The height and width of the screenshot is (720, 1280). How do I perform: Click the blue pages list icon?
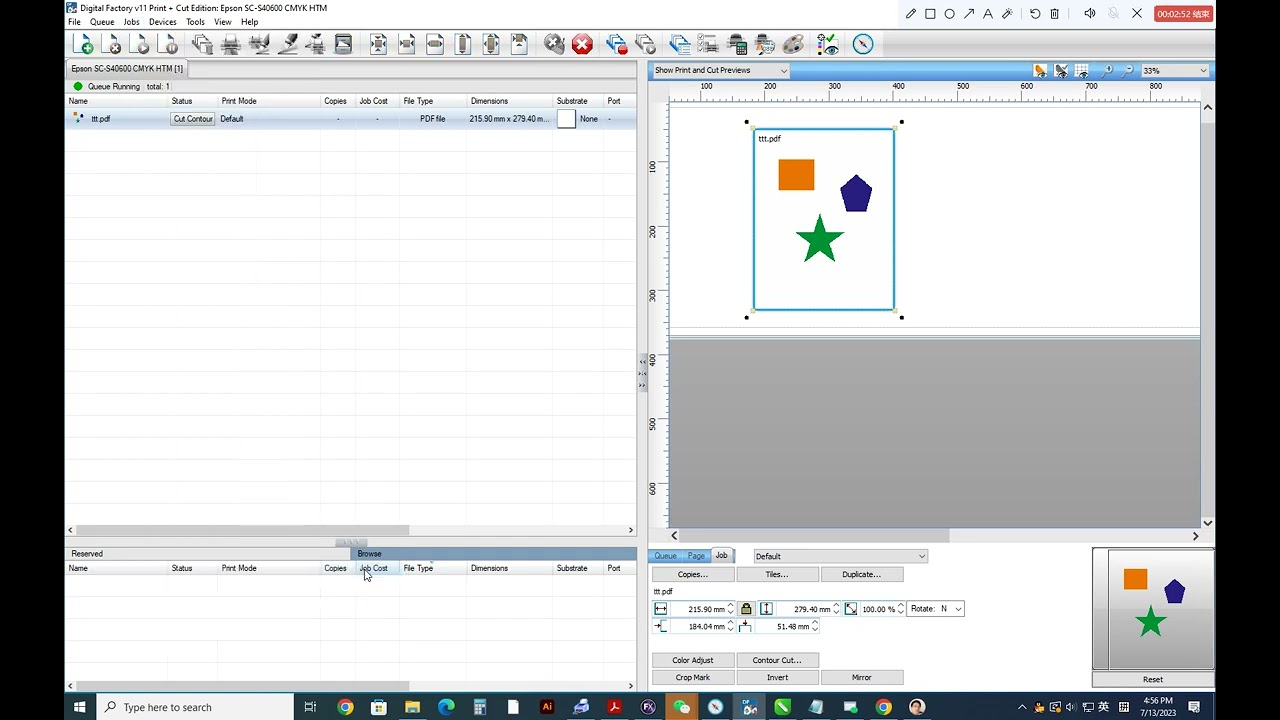(x=680, y=44)
